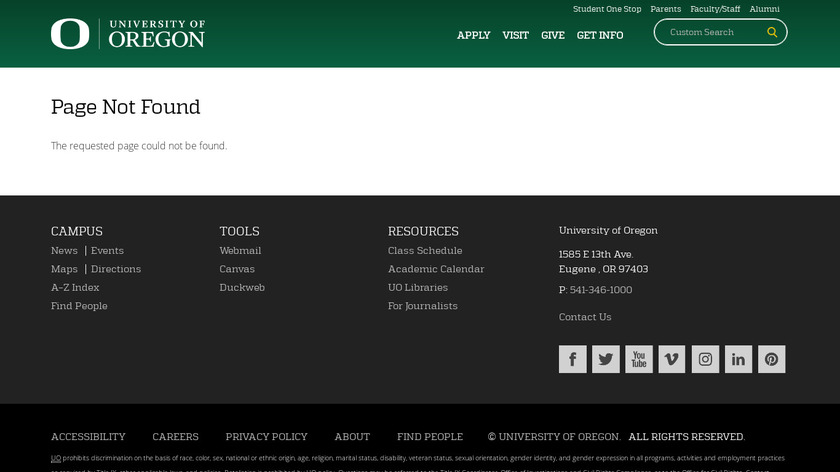Open the Parents link
This screenshot has width=840, height=472.
665,9
